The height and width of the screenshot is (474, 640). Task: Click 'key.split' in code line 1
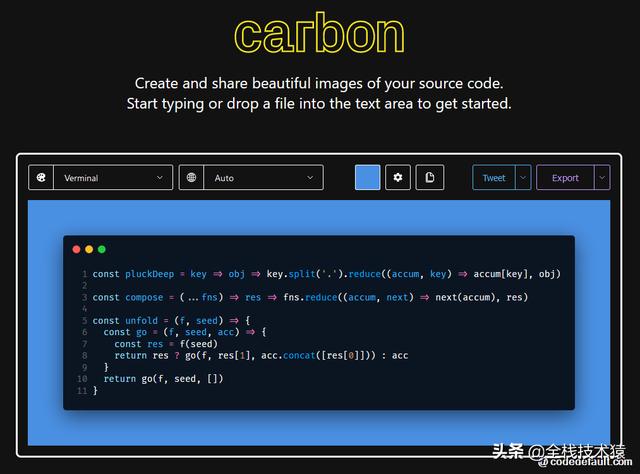pyautogui.click(x=291, y=274)
